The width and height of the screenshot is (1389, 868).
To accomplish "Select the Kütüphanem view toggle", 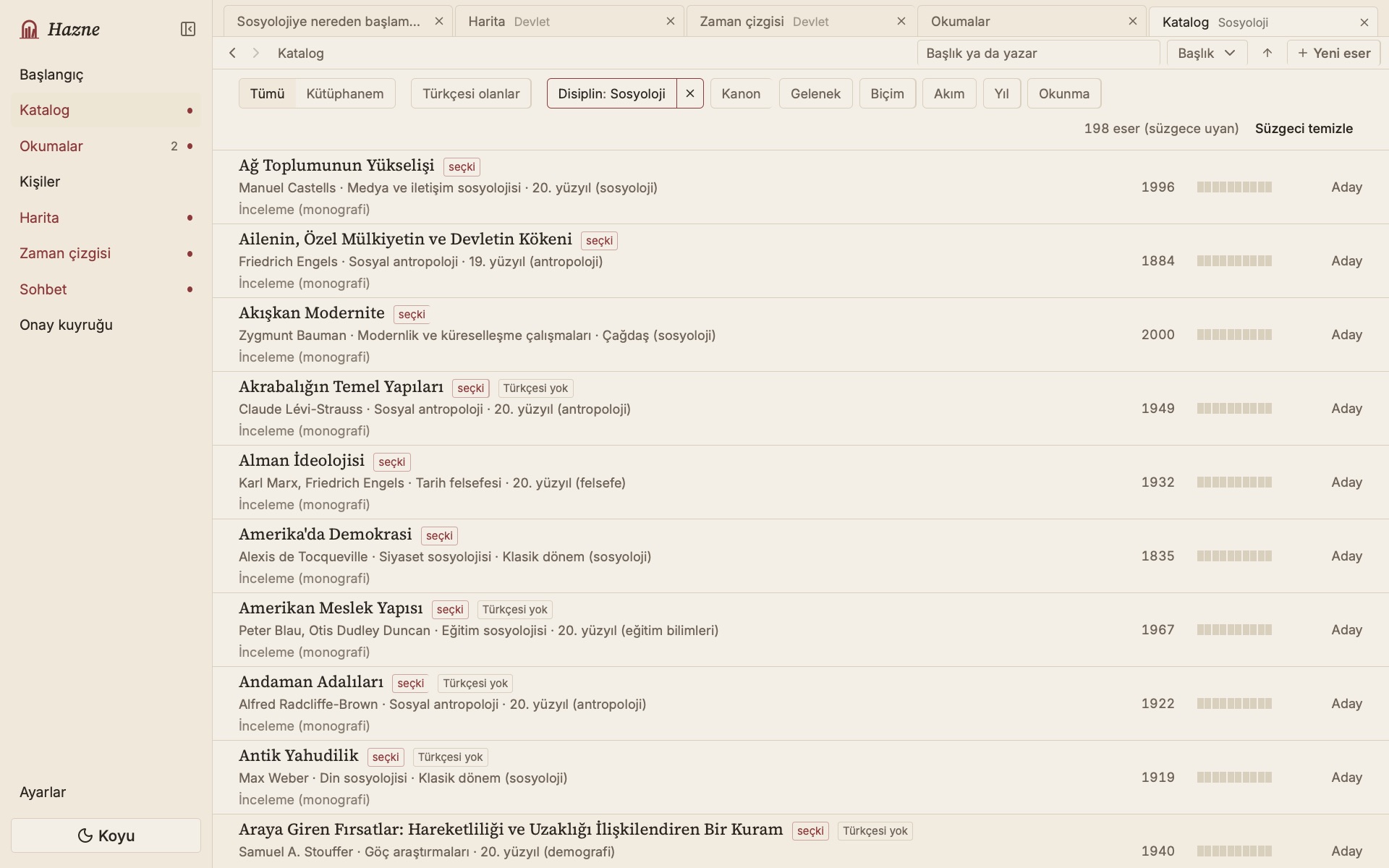I will [345, 93].
